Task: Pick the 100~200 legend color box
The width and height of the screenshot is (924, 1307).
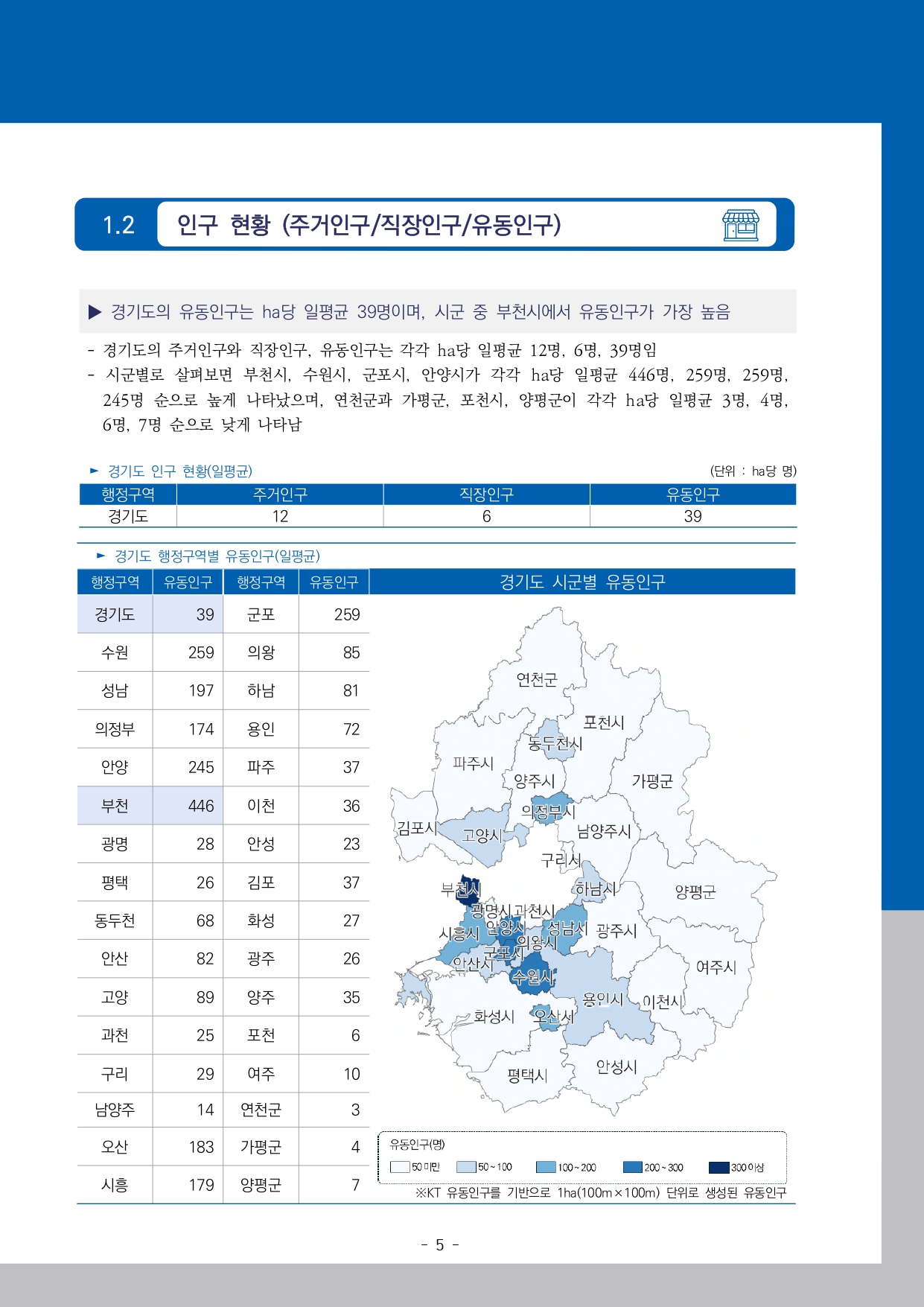Action: [545, 1167]
